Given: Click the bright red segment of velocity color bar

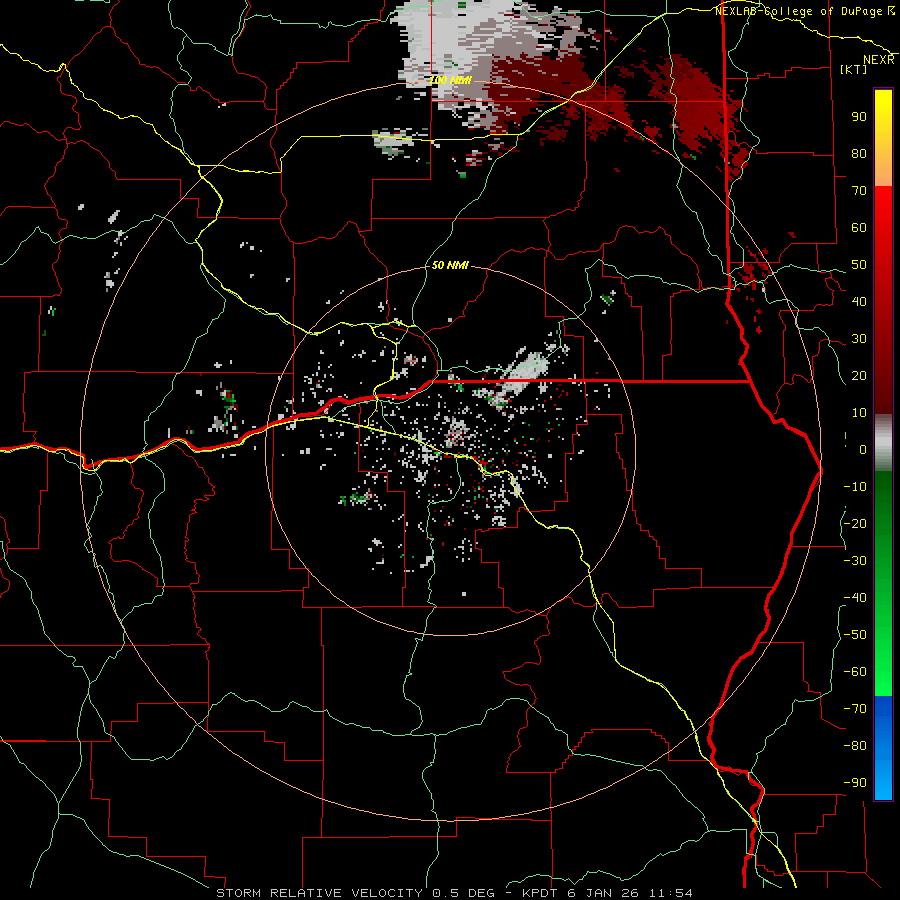Looking at the screenshot, I should [883, 212].
